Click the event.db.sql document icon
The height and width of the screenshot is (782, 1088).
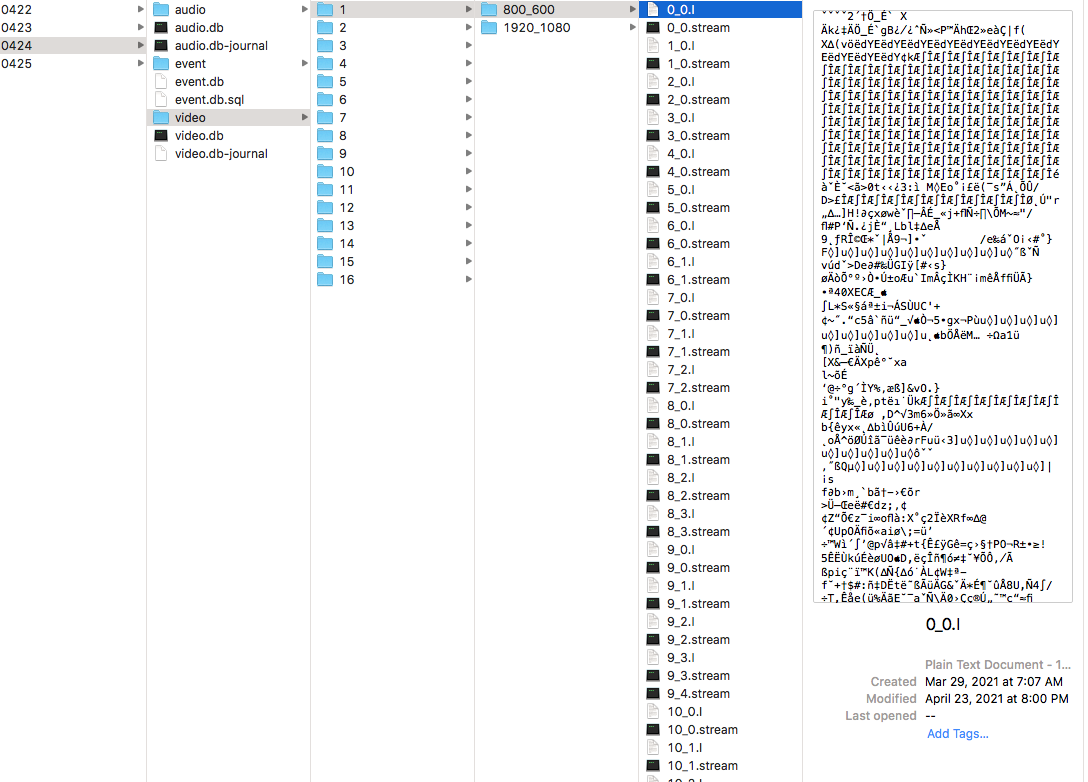(161, 100)
